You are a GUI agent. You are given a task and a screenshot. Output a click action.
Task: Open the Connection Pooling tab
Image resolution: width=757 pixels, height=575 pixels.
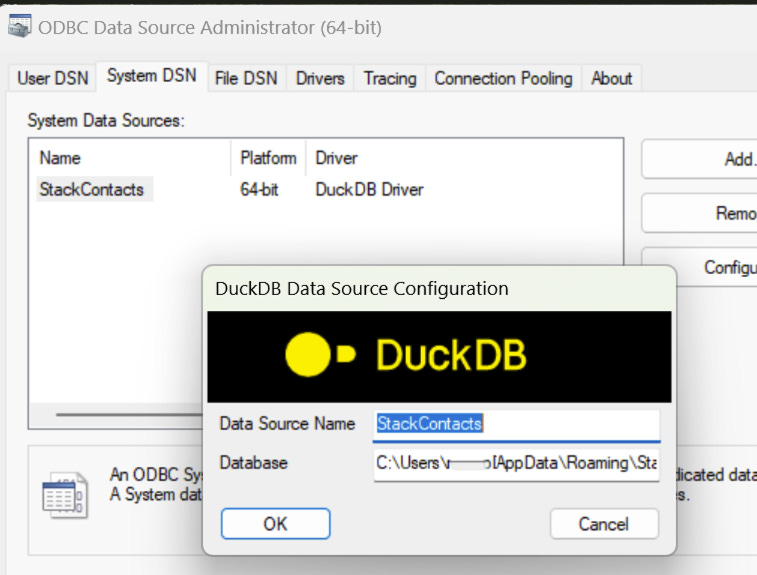504,78
